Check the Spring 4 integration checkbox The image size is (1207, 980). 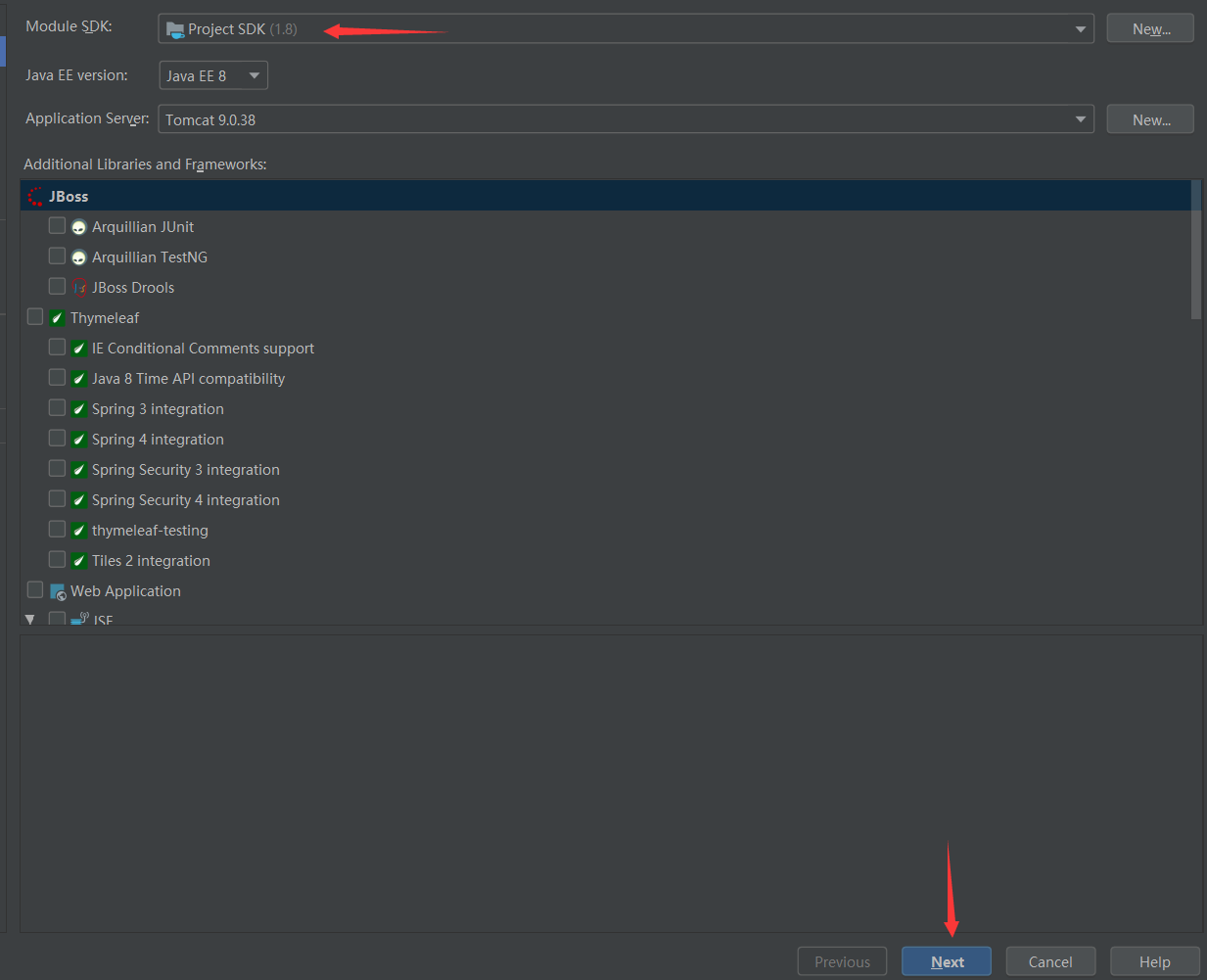click(x=57, y=439)
